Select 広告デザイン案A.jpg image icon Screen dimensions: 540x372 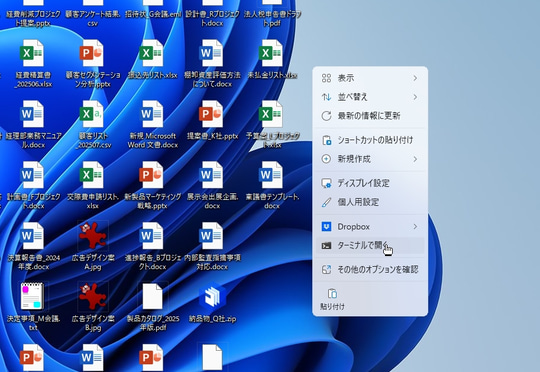[x=93, y=236]
